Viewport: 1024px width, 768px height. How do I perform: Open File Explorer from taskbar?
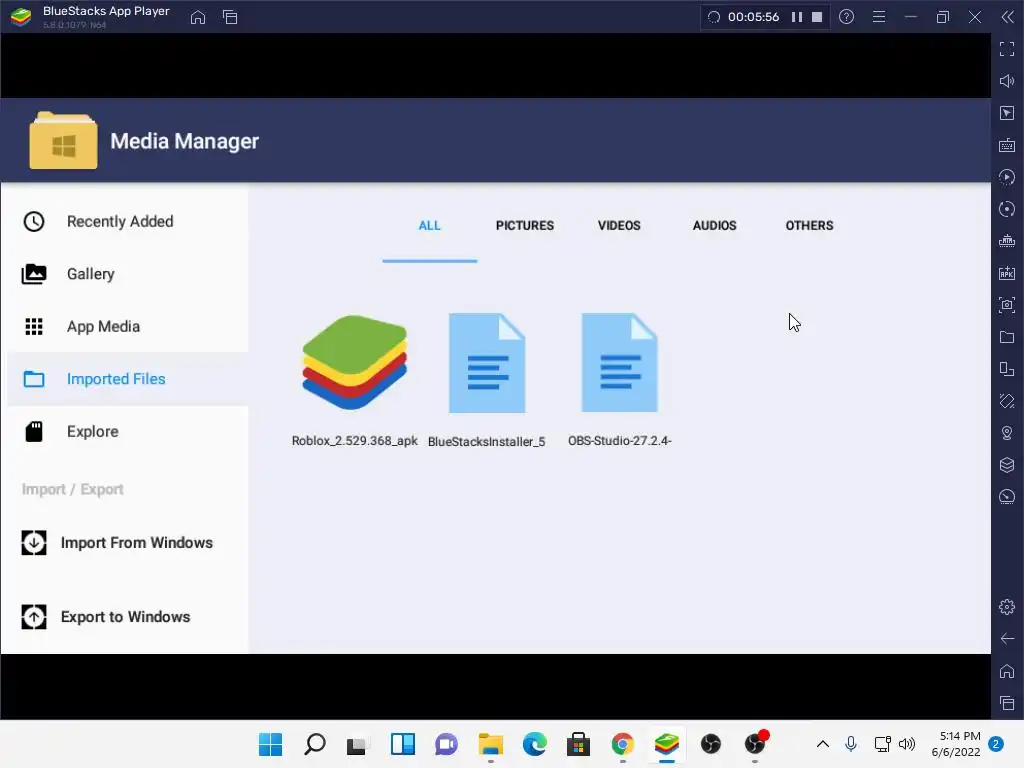pos(490,744)
